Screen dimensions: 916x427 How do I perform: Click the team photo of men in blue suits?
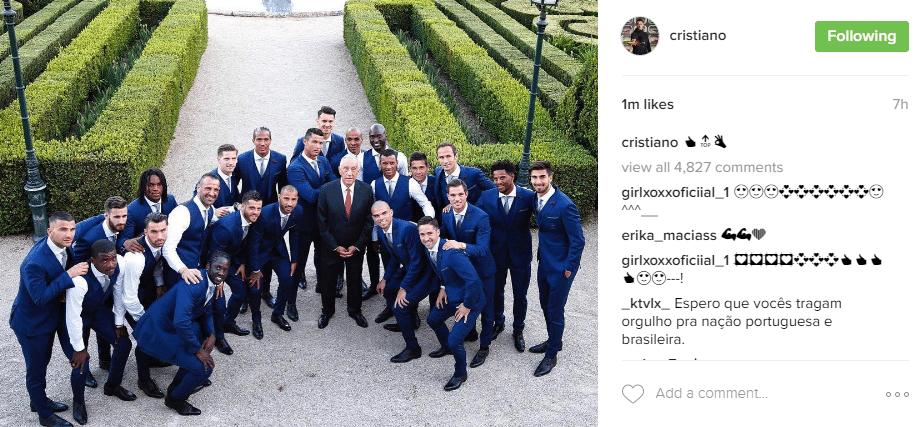click(299, 213)
